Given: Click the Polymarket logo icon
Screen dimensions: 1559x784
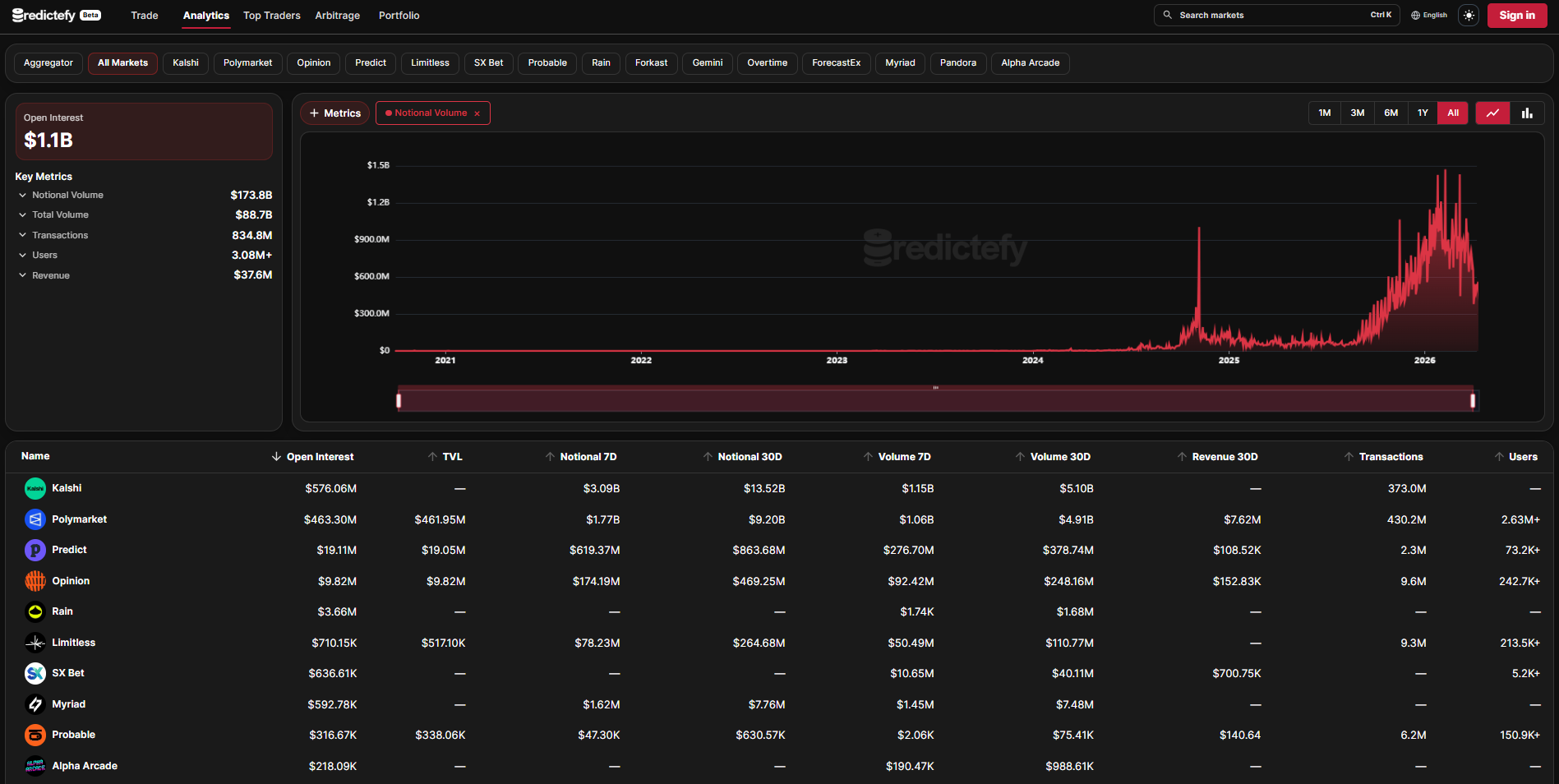Looking at the screenshot, I should point(35,519).
